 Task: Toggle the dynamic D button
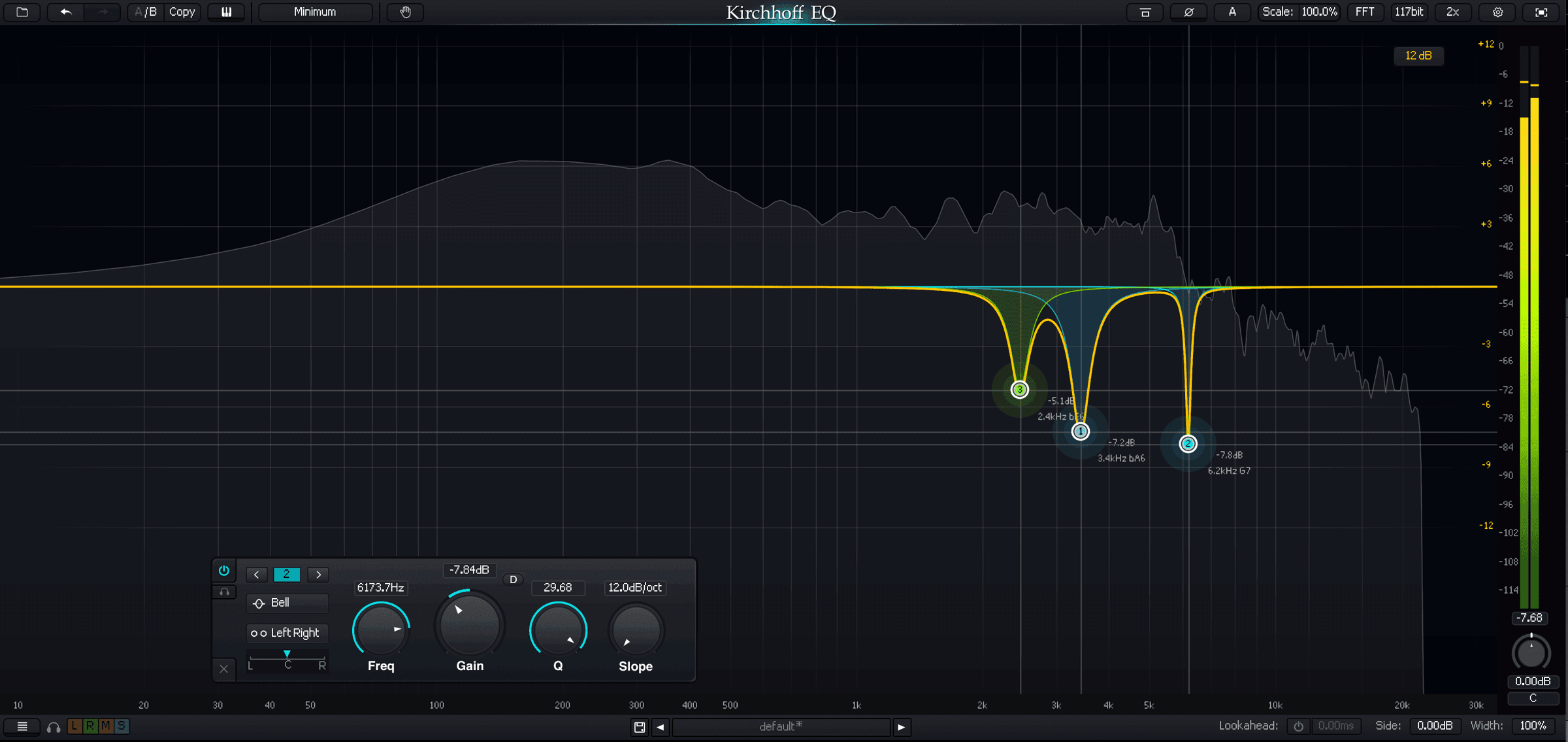coord(514,579)
